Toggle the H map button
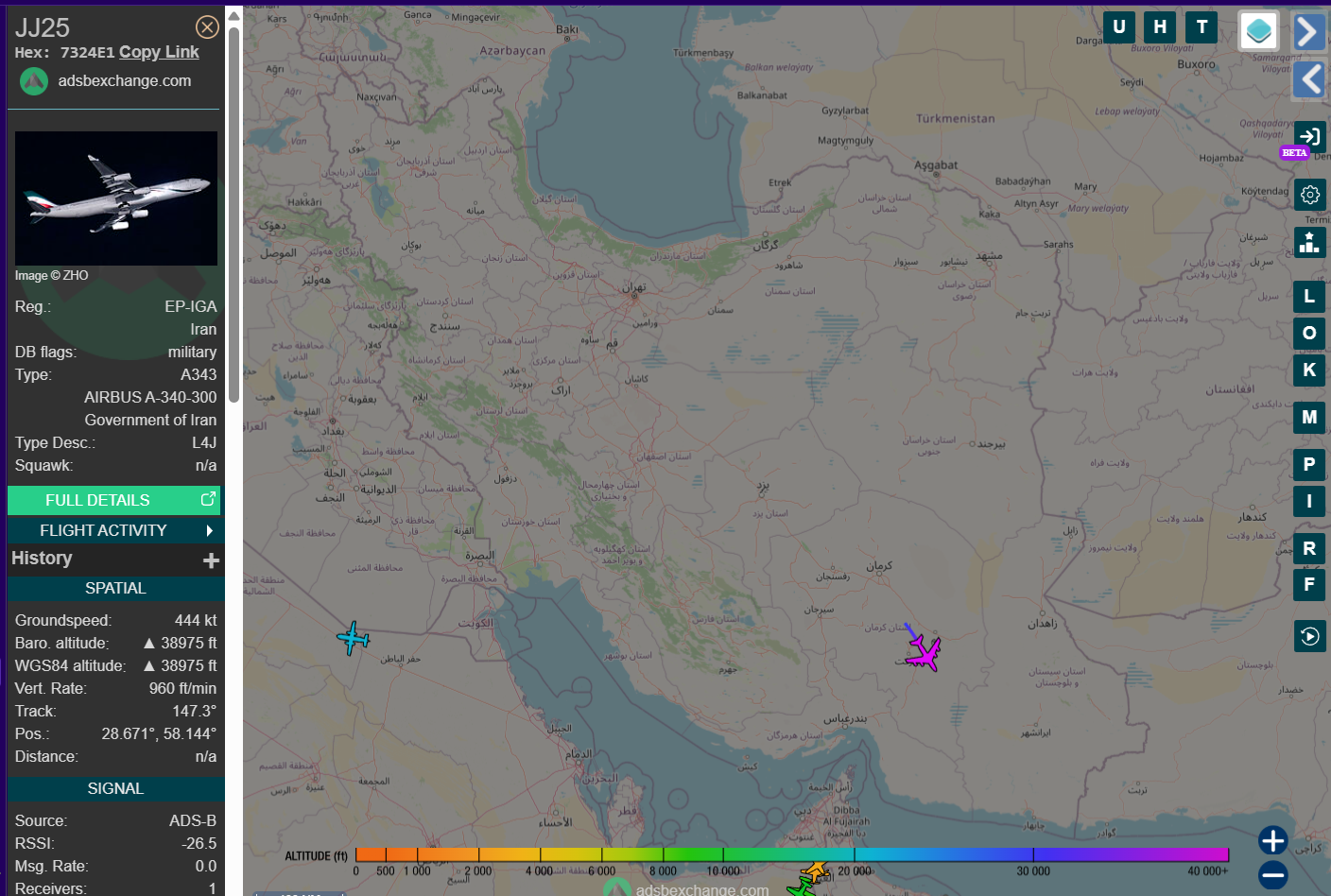Screen dimensions: 1331x896 (x=1160, y=26)
